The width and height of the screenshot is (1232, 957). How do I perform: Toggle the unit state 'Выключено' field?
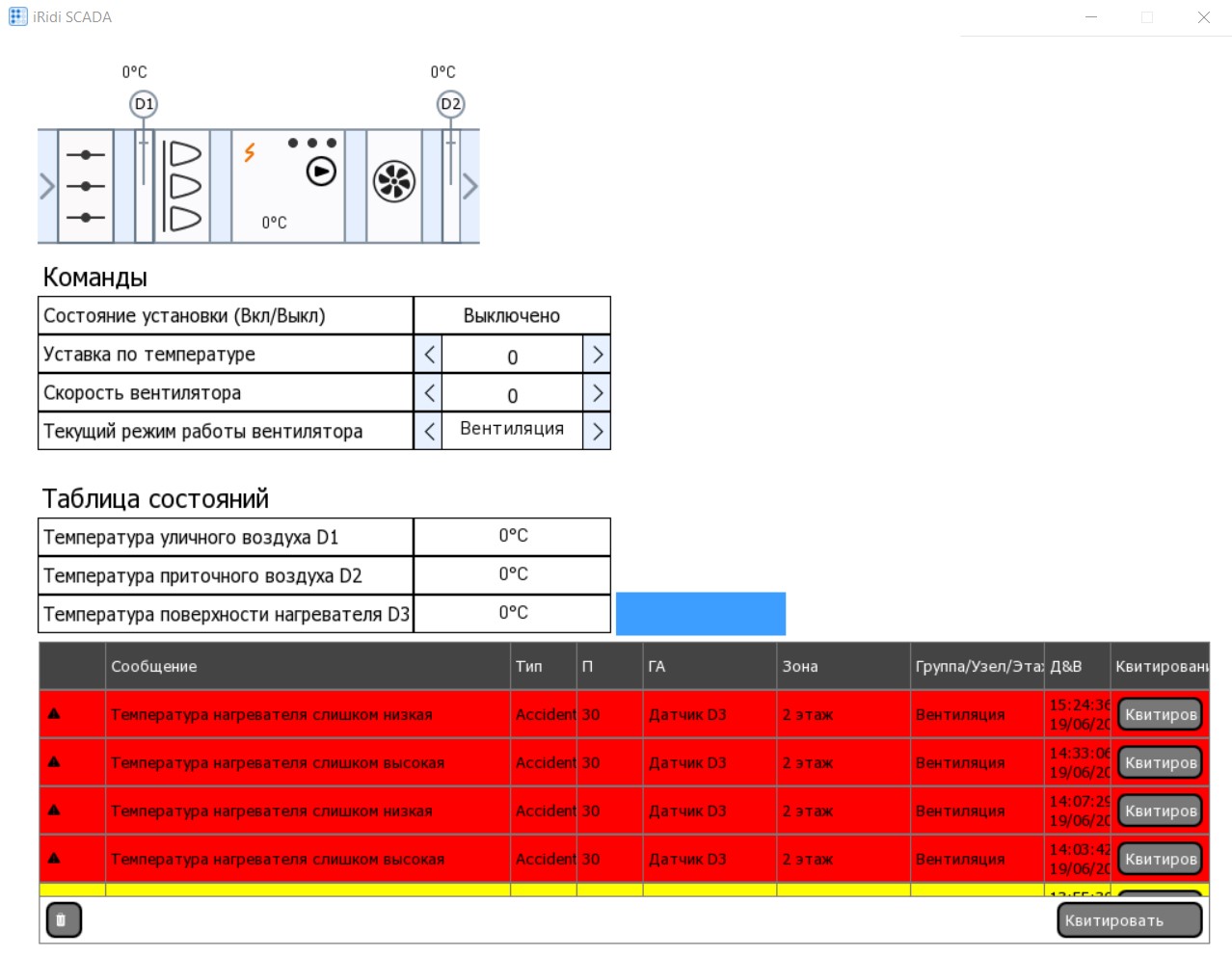tap(512, 316)
